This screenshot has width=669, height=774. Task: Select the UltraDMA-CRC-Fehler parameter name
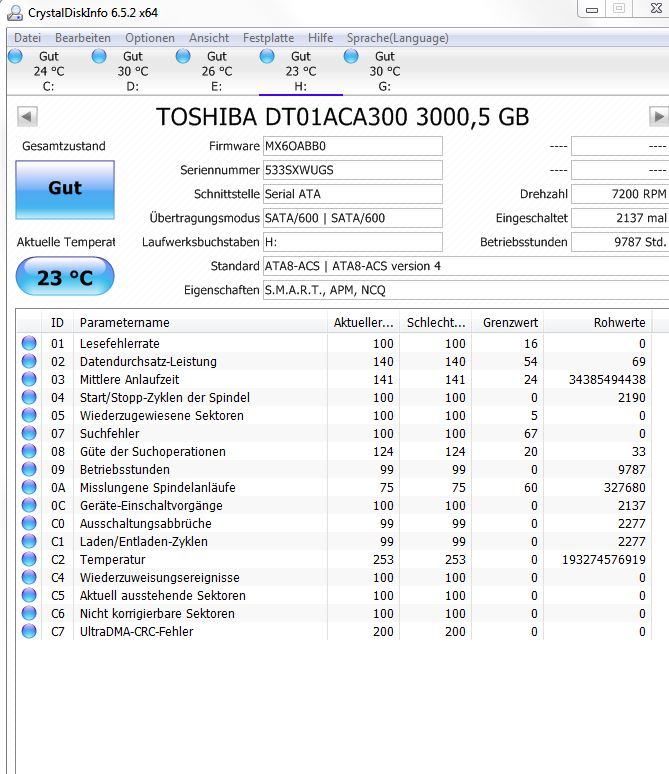click(x=136, y=632)
